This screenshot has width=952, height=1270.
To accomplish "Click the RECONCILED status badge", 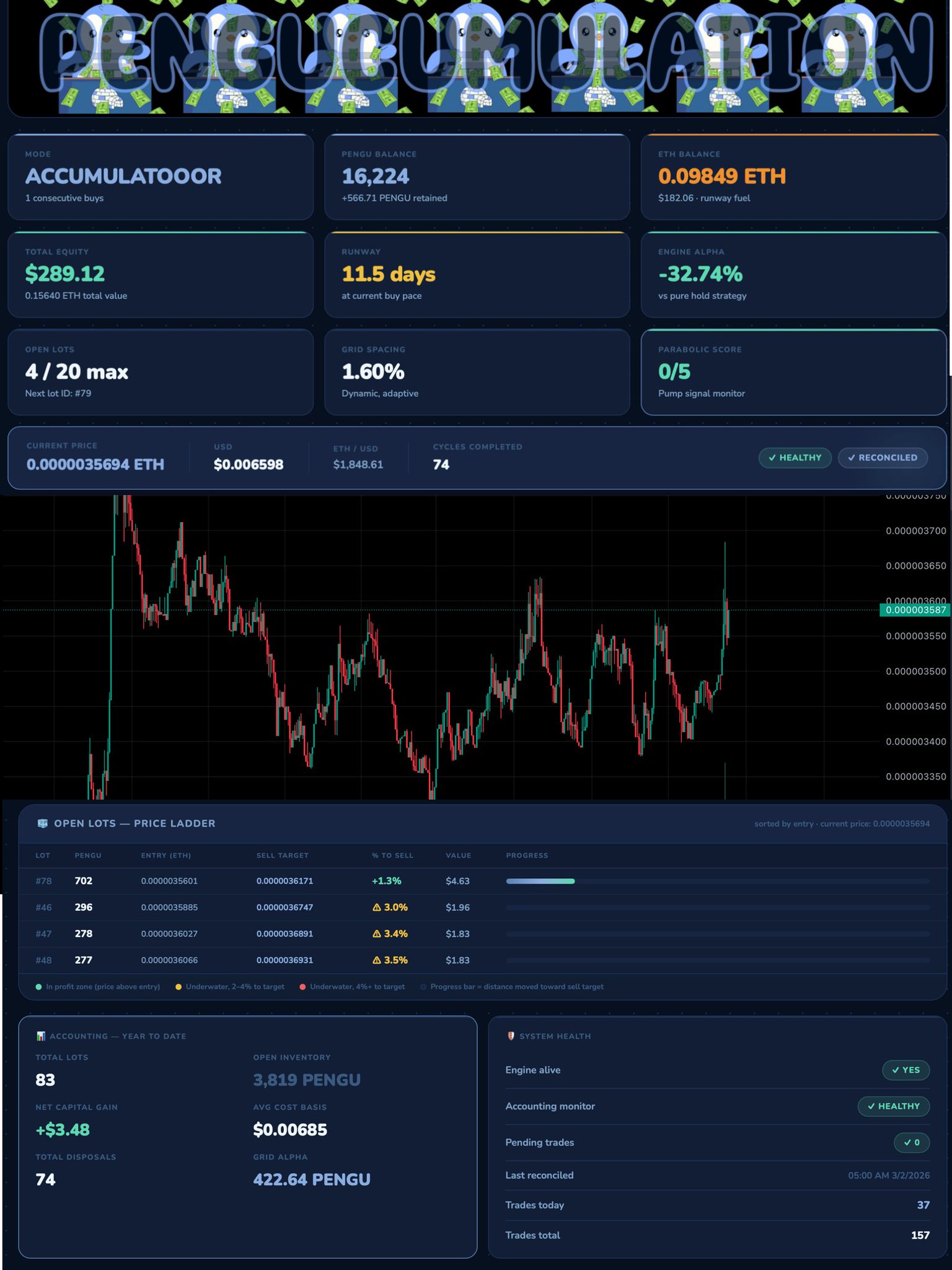I will tap(883, 458).
